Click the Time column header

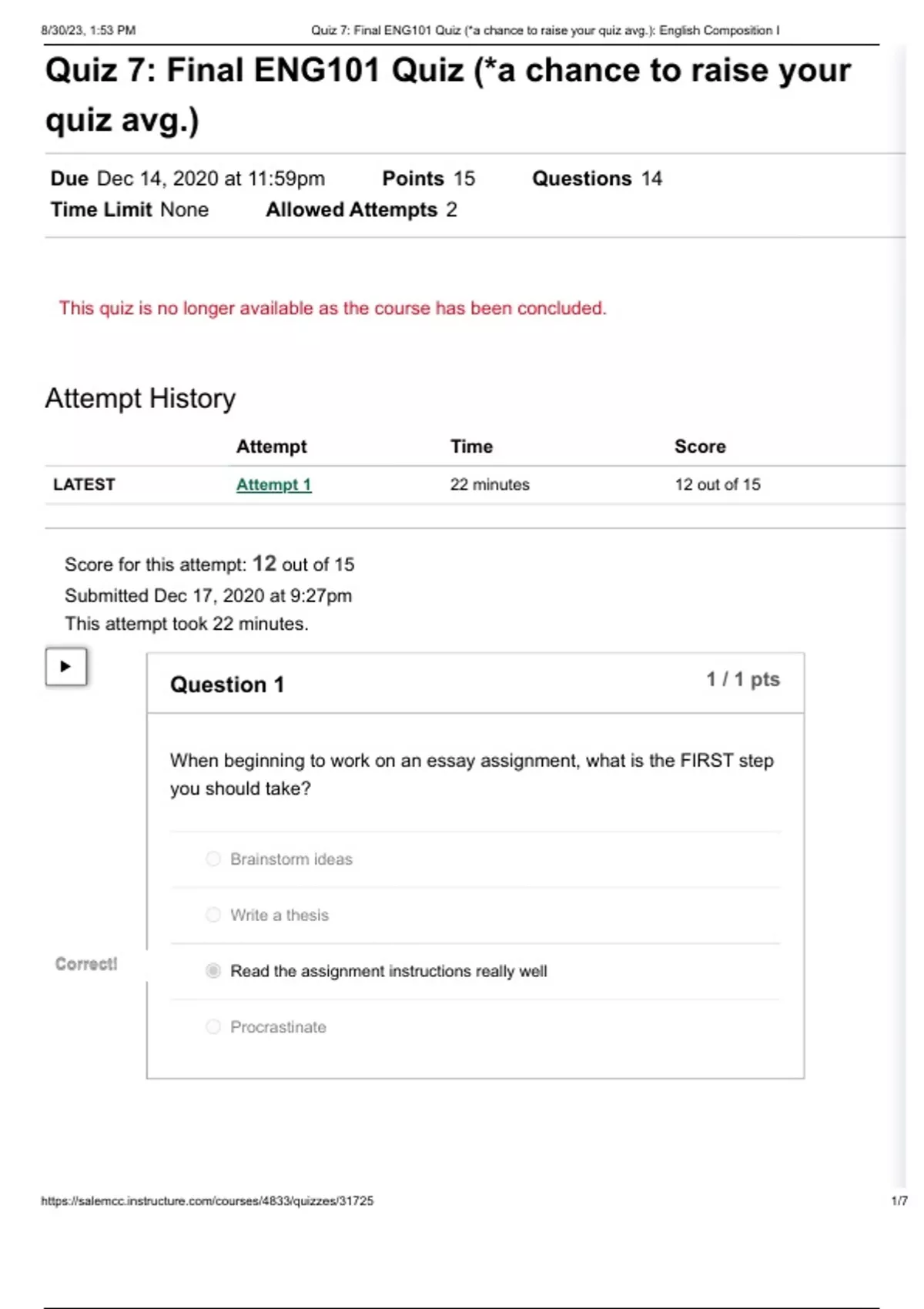[471, 447]
